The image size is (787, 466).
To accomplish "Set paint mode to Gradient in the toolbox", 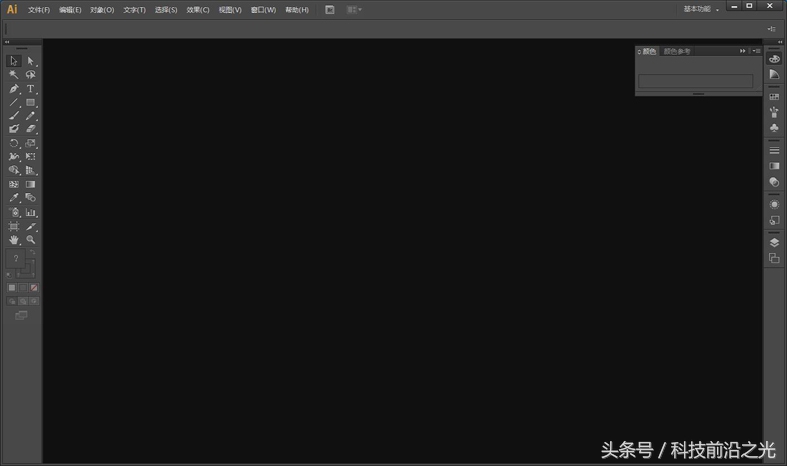I will (23, 288).
